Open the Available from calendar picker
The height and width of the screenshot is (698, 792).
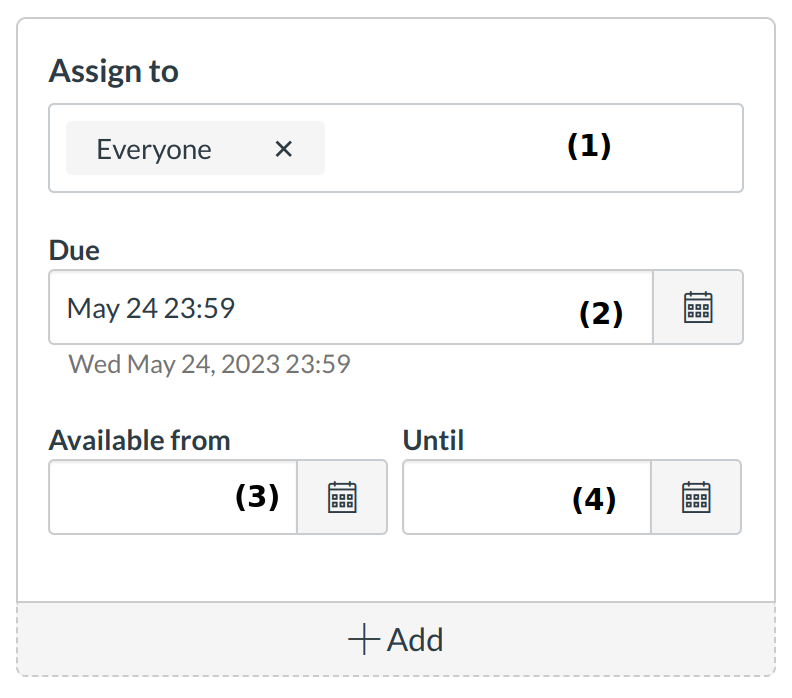(342, 497)
